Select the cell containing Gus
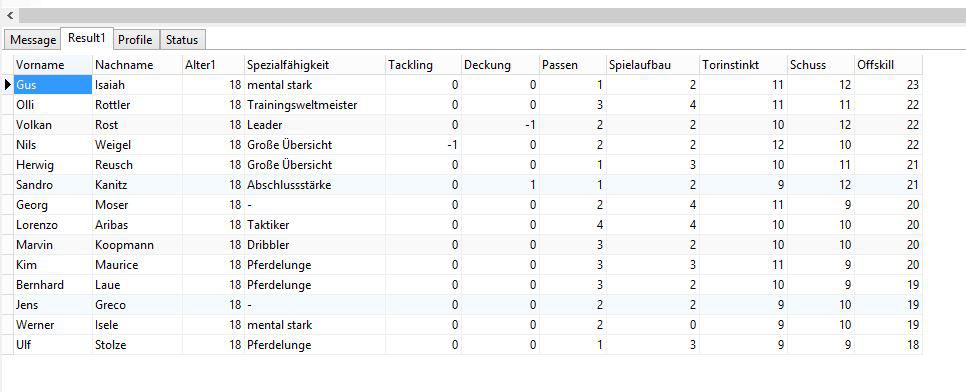This screenshot has height=392, width=966. pyautogui.click(x=53, y=85)
